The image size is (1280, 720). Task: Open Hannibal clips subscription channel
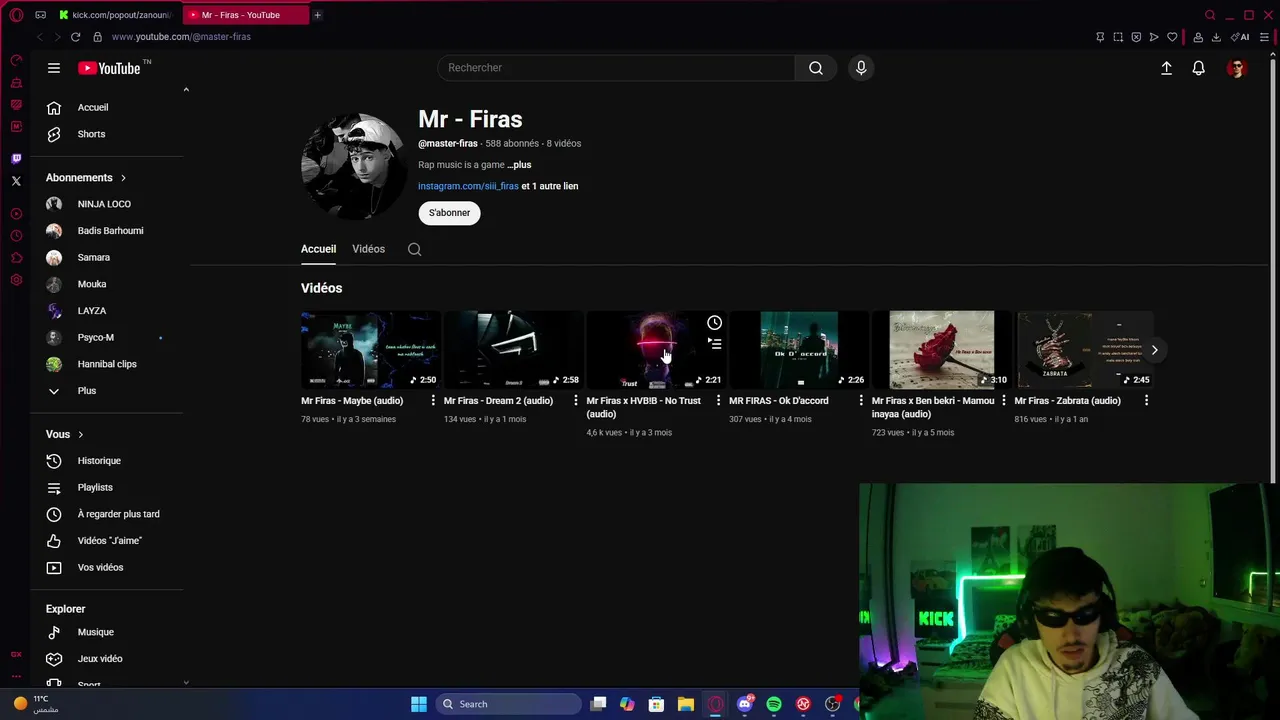point(107,364)
